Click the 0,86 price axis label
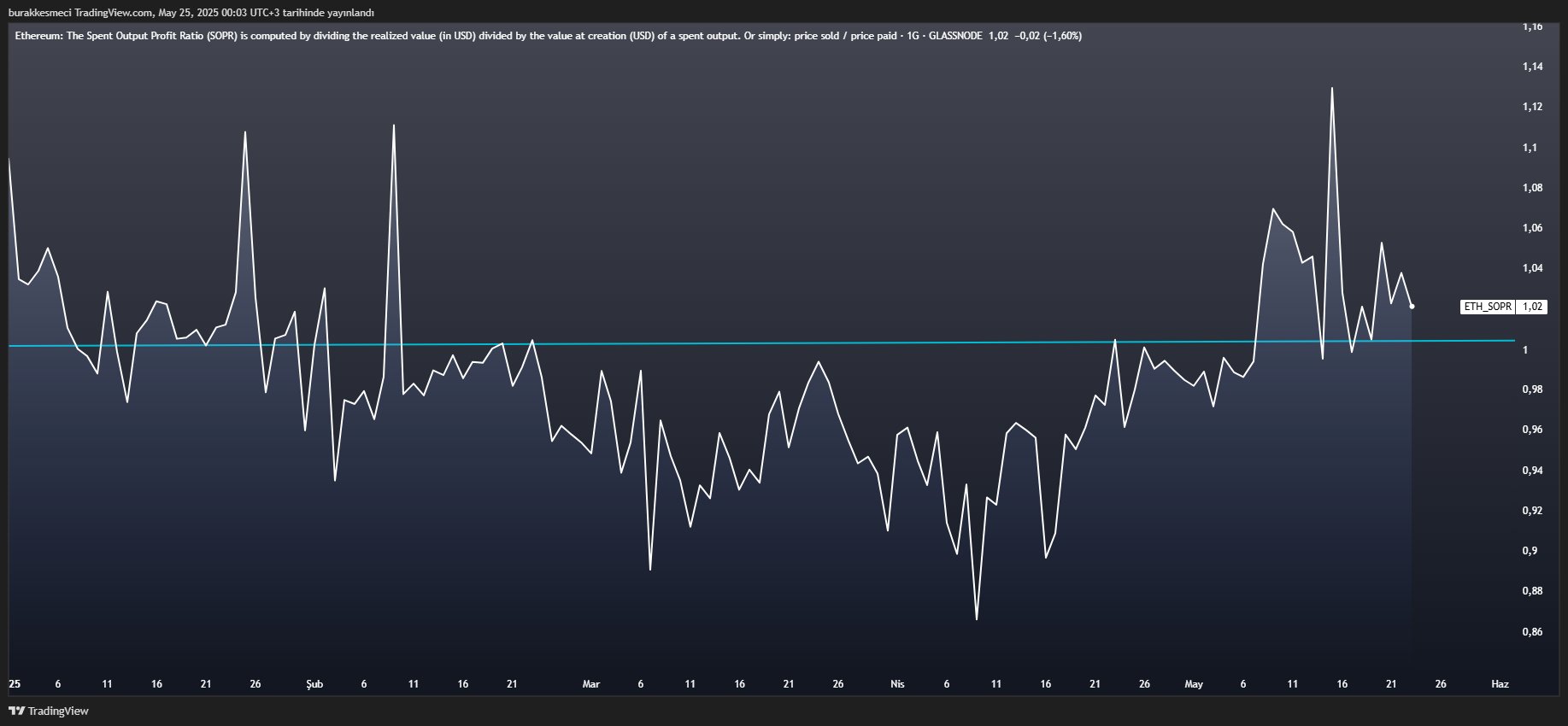The width and height of the screenshot is (1568, 726). click(1532, 632)
